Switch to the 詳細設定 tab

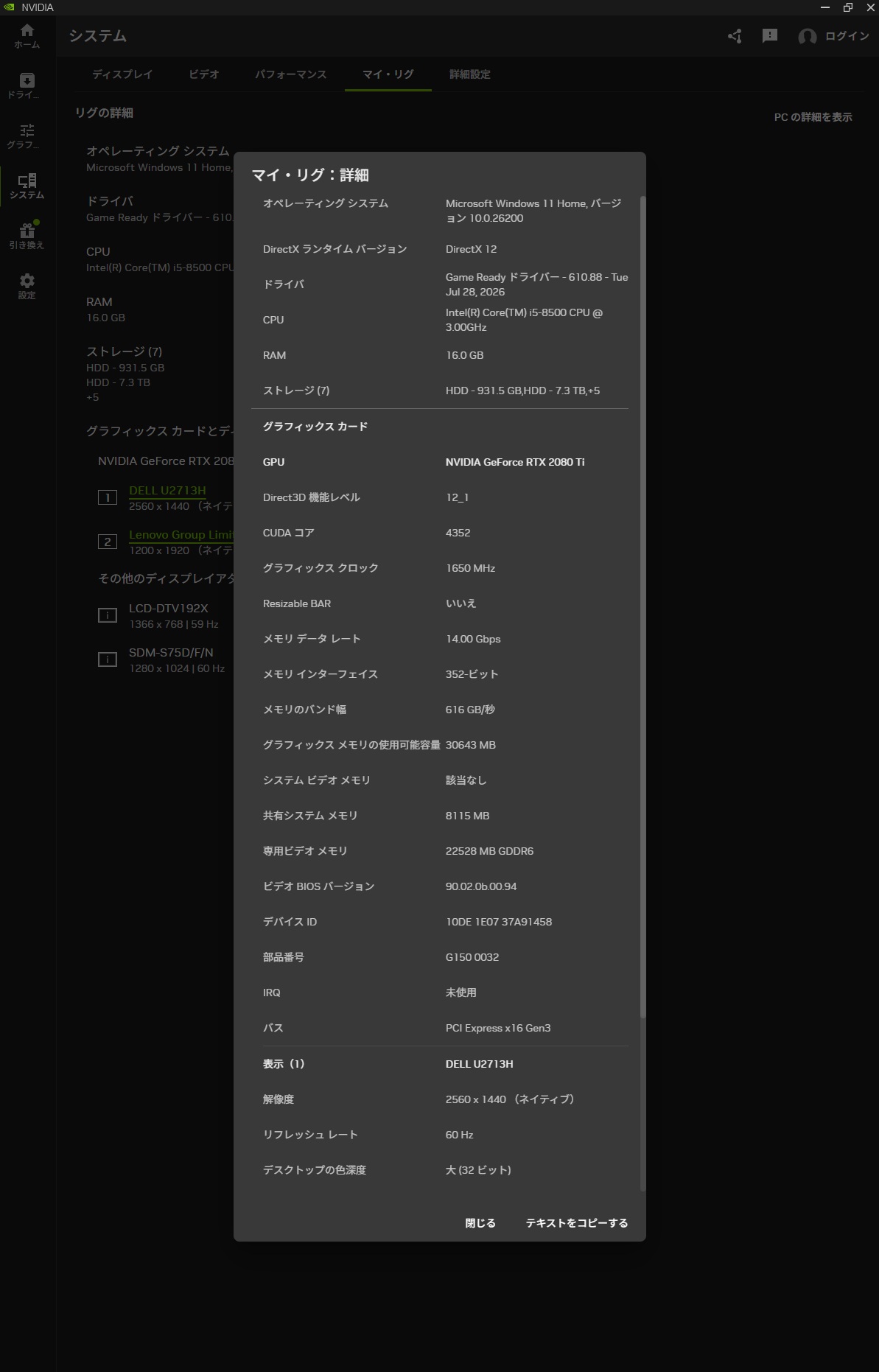pos(470,74)
